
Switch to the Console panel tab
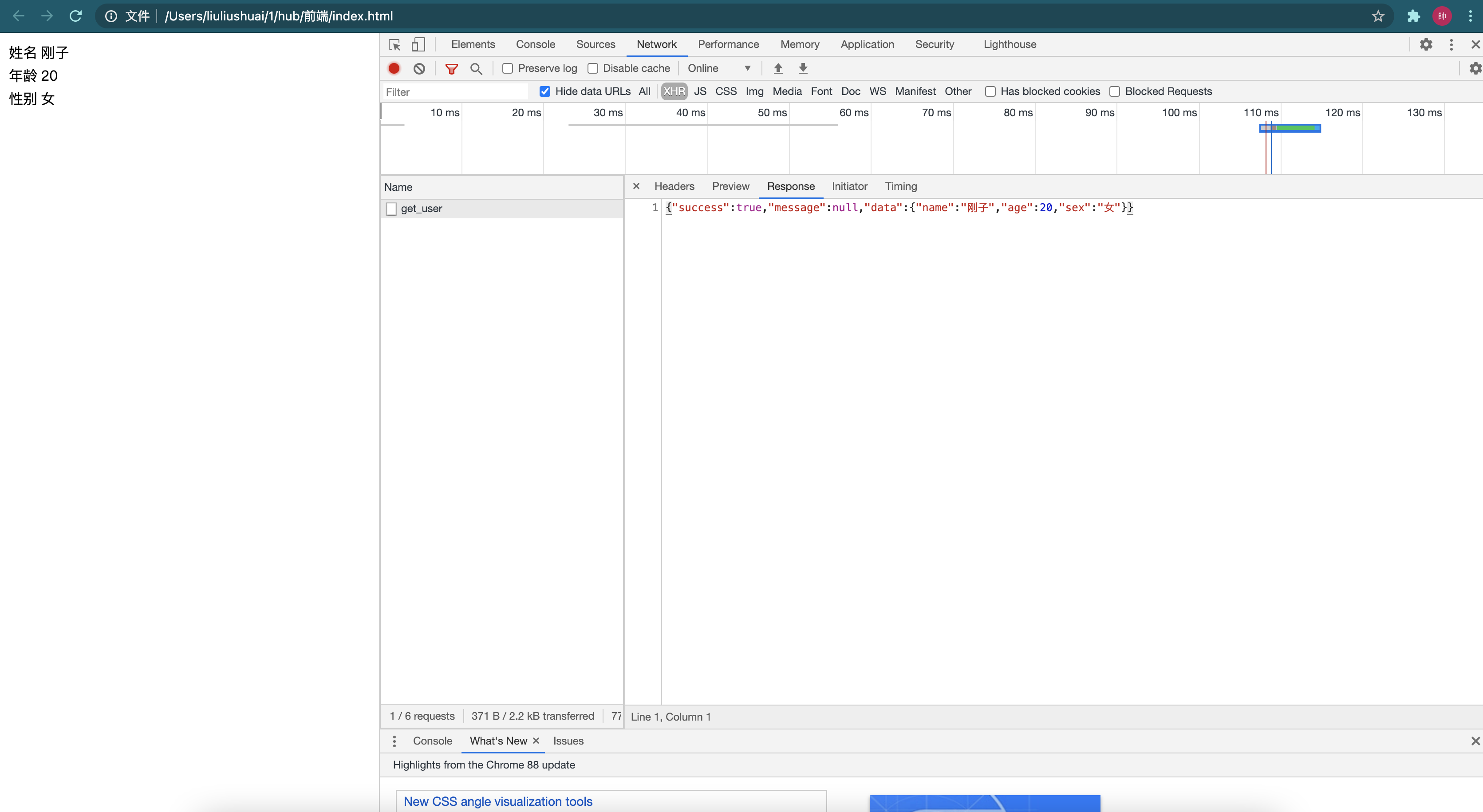[x=535, y=44]
